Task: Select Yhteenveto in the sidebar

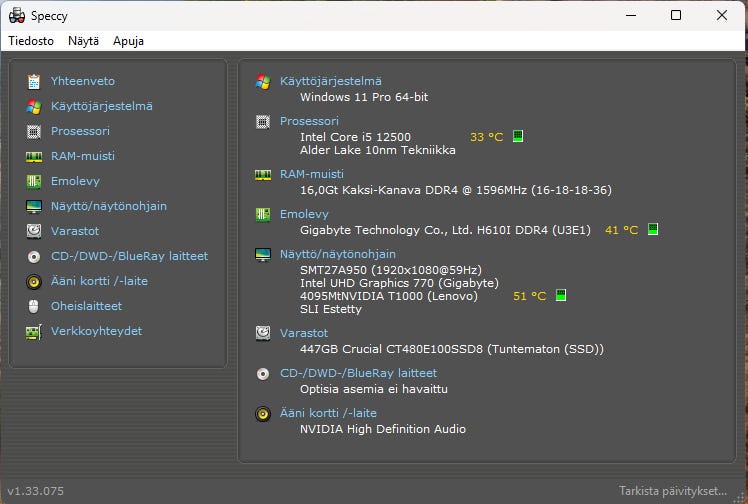Action: [83, 81]
